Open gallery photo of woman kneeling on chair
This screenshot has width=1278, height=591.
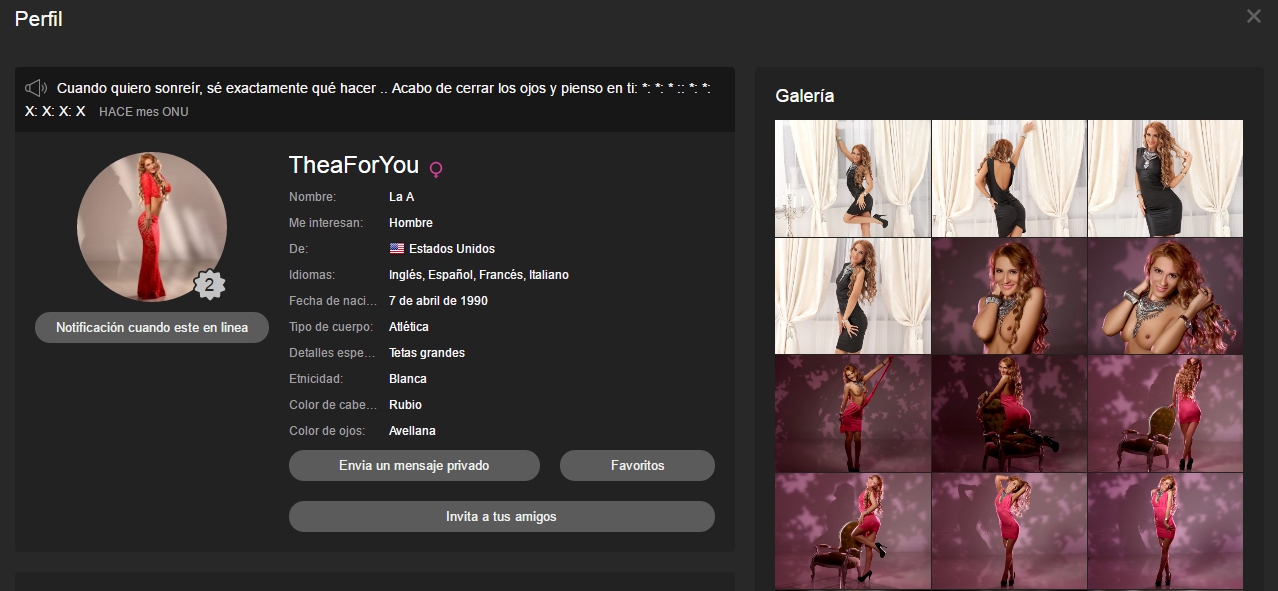(x=1009, y=413)
